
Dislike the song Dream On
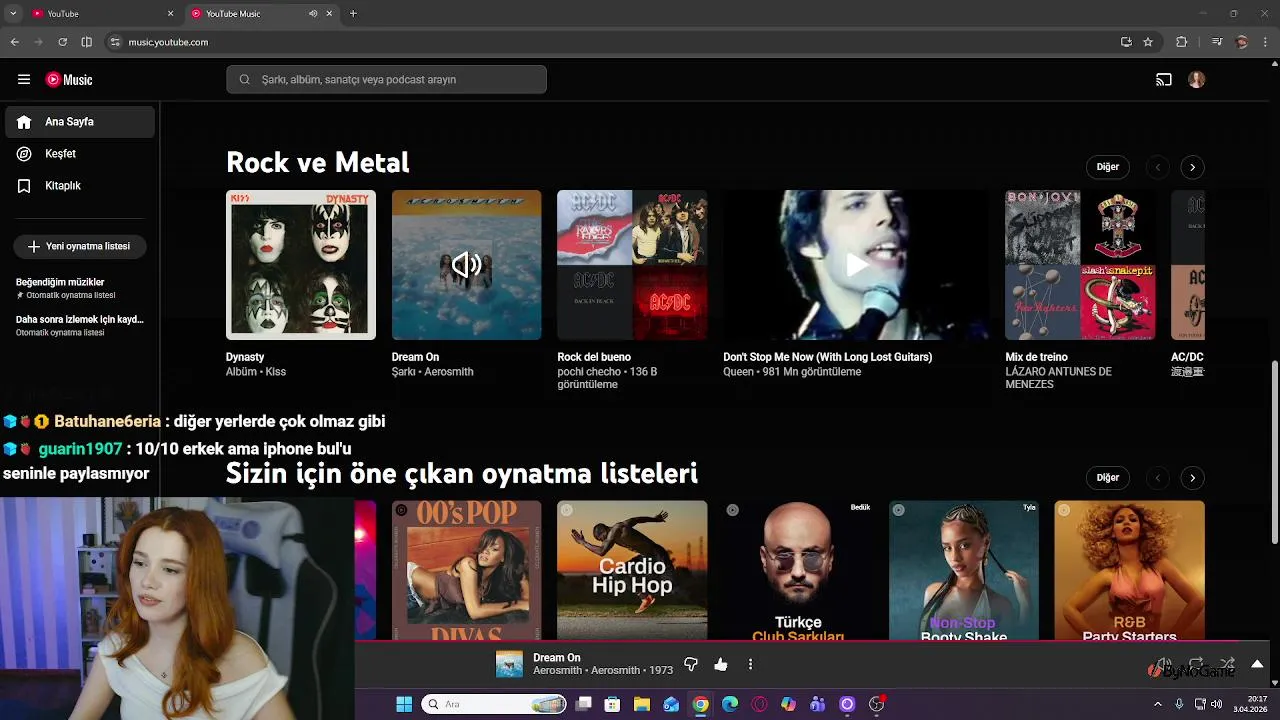[x=691, y=664]
